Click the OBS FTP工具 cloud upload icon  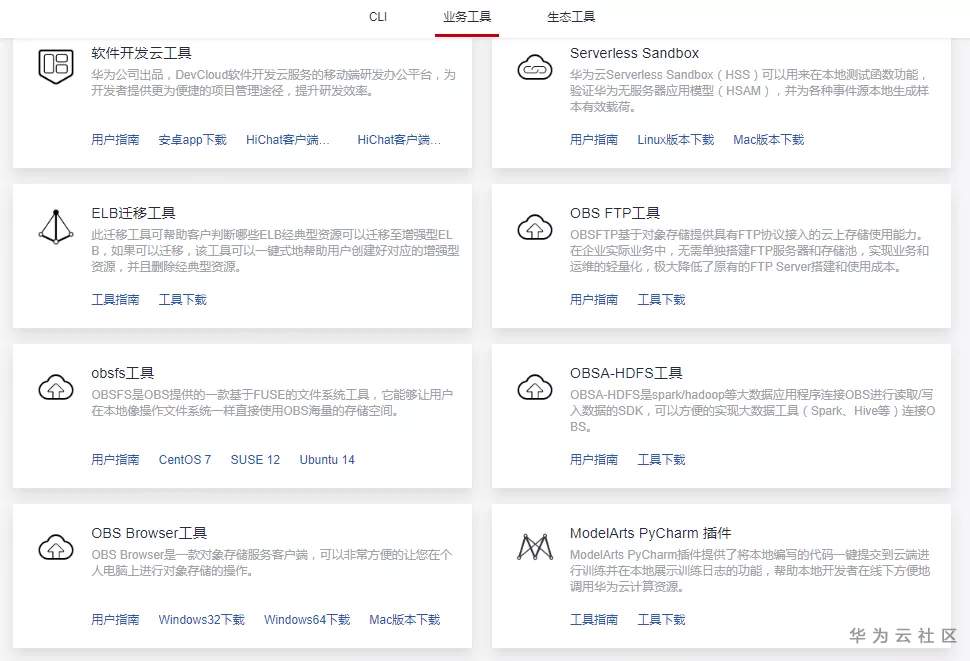point(534,227)
